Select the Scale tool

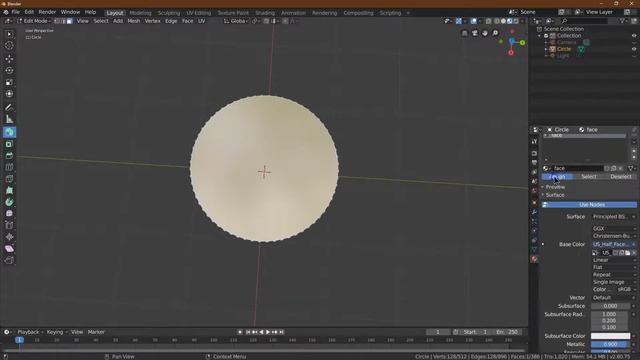(x=9, y=82)
